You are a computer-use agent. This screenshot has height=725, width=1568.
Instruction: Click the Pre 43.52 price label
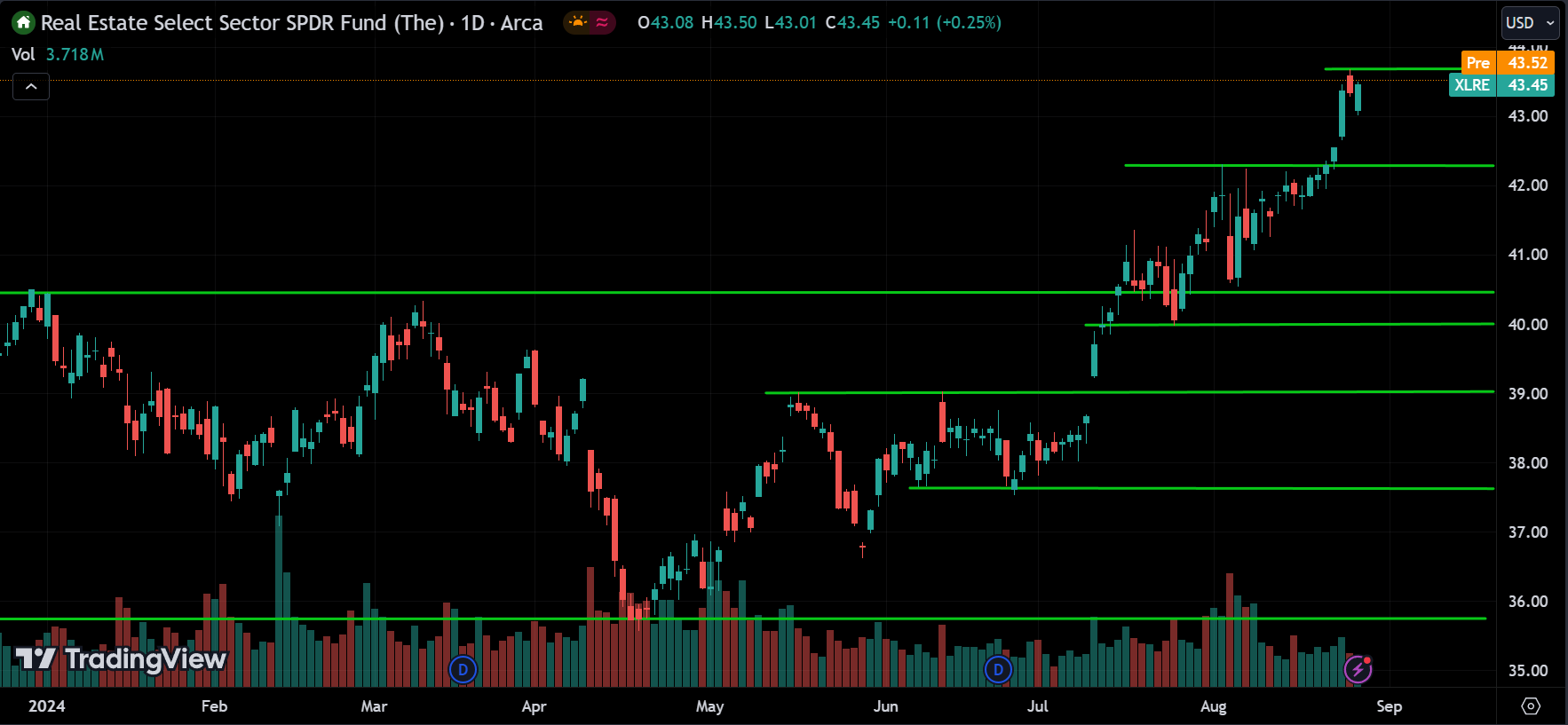(x=1508, y=62)
